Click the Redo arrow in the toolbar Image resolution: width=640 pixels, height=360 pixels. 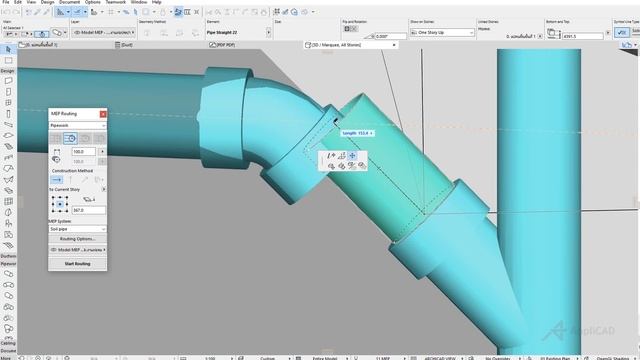coord(16,12)
